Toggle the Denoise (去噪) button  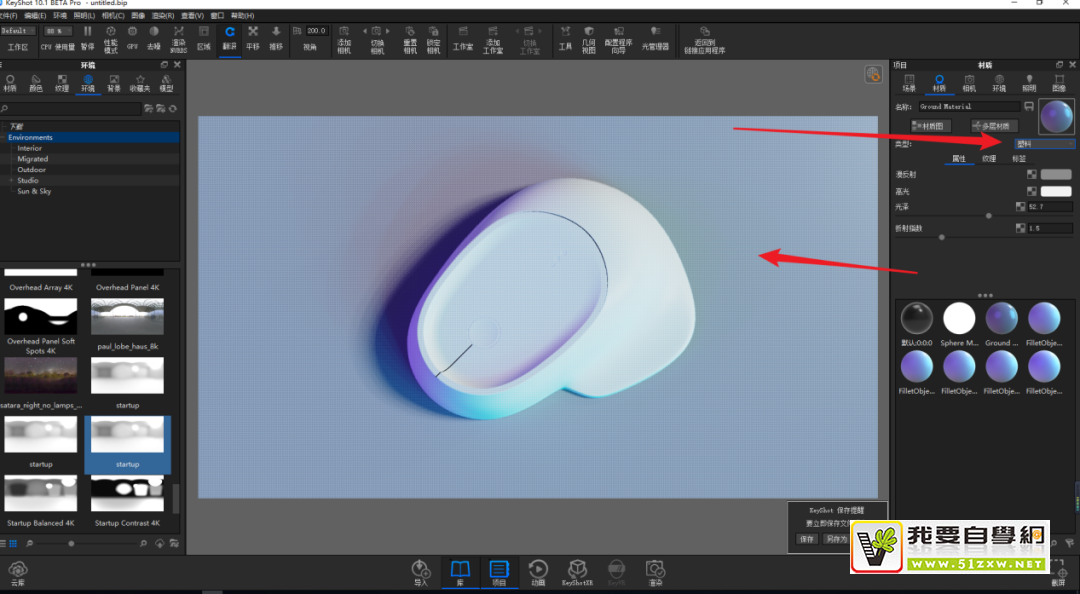[x=154, y=38]
